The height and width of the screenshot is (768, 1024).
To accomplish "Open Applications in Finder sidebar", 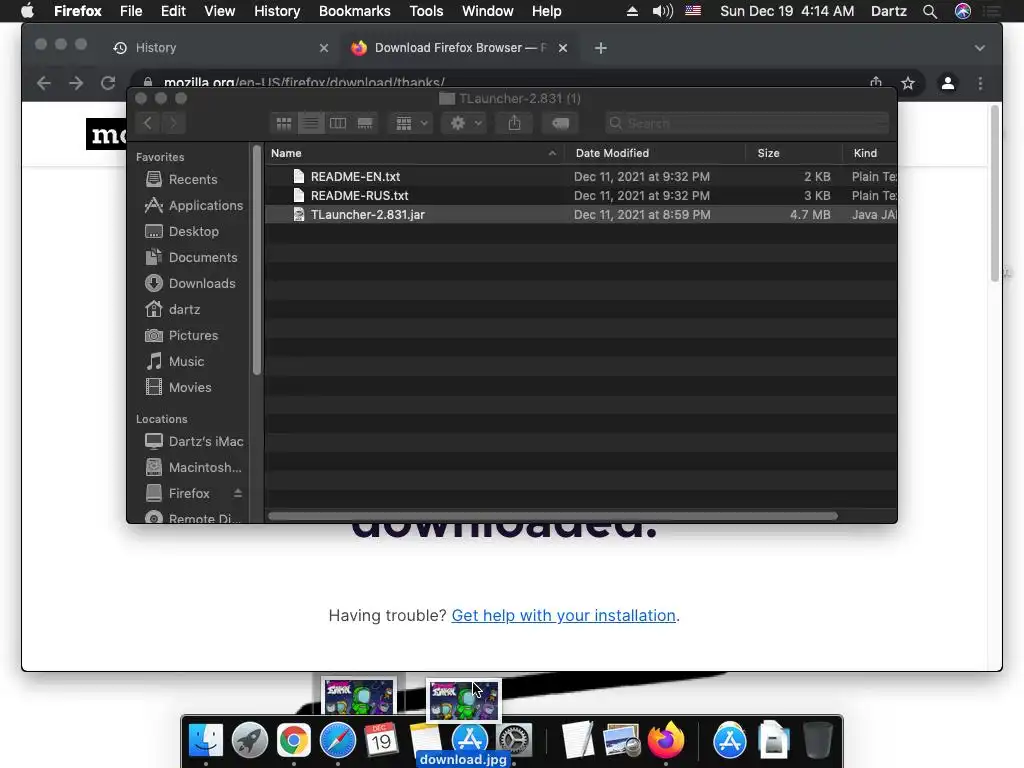I will 193,205.
